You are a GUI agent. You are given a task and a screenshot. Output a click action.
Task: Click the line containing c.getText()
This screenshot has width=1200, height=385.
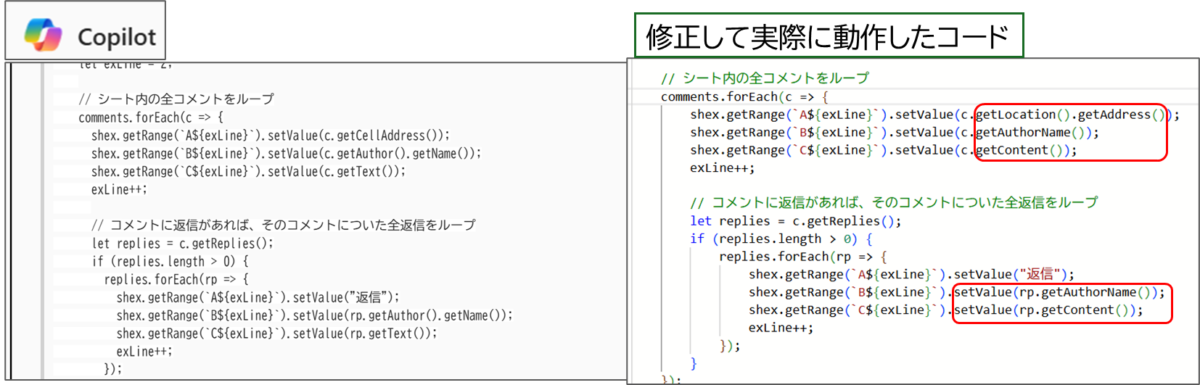pyautogui.click(x=248, y=171)
